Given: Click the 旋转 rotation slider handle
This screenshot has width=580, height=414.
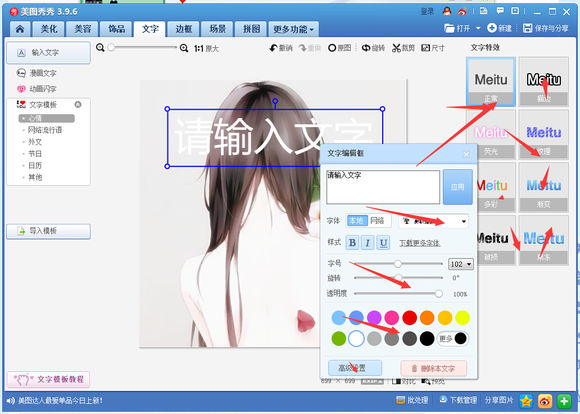Looking at the screenshot, I should [x=398, y=277].
